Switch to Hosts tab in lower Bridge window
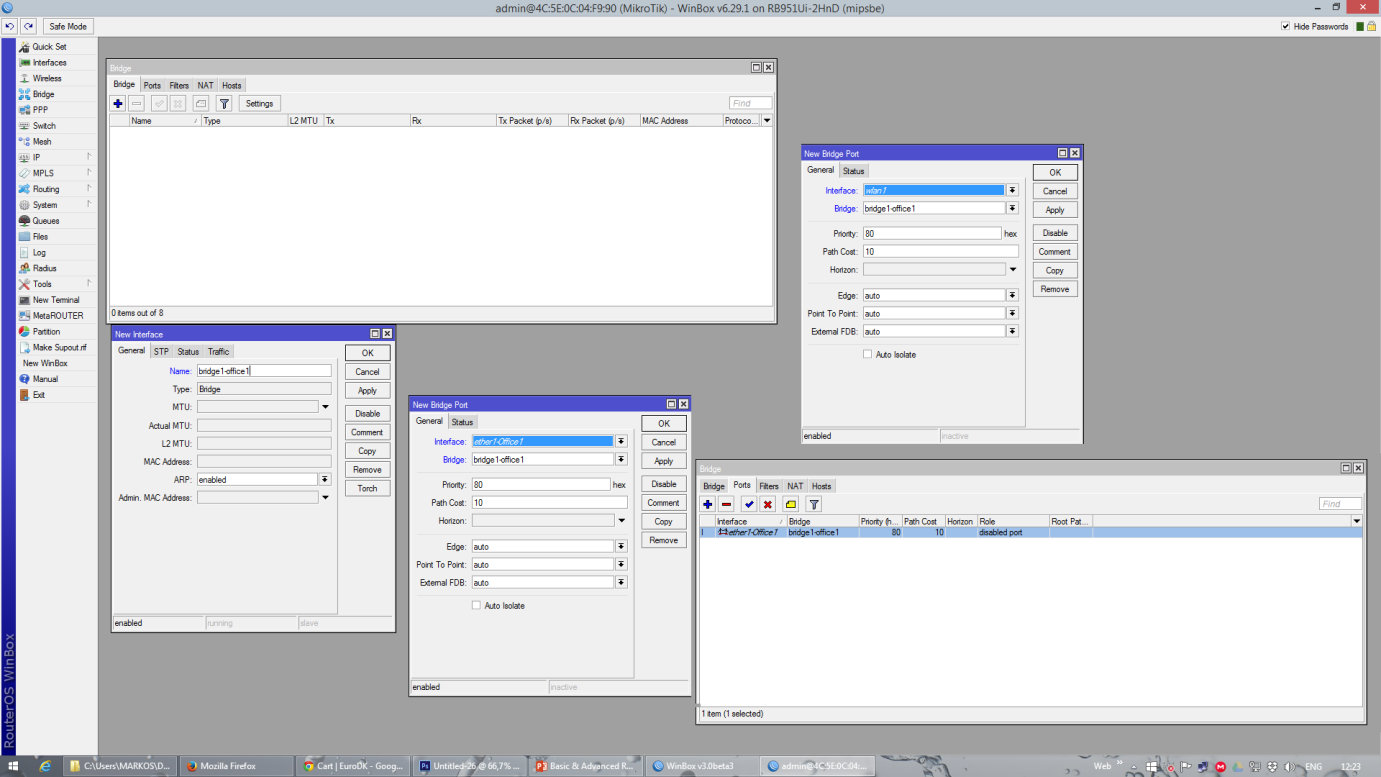 (x=821, y=486)
